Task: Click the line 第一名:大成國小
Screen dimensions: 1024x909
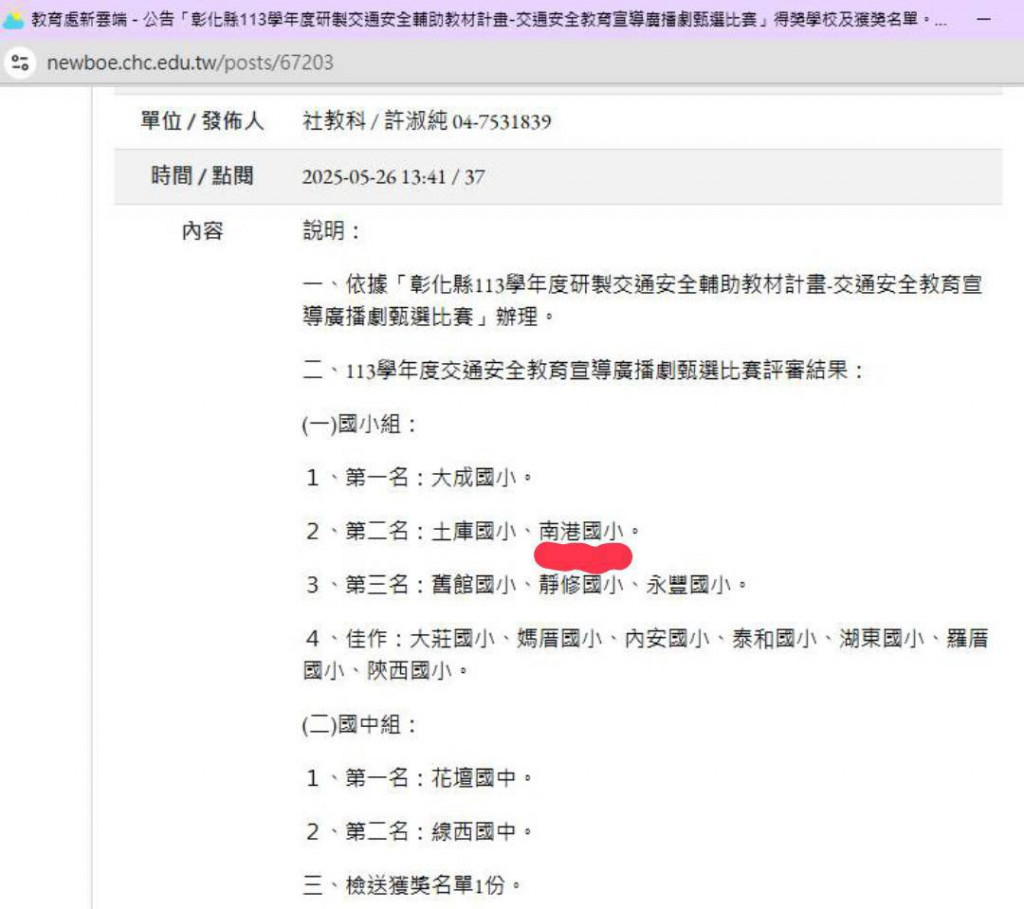Action: 419,477
